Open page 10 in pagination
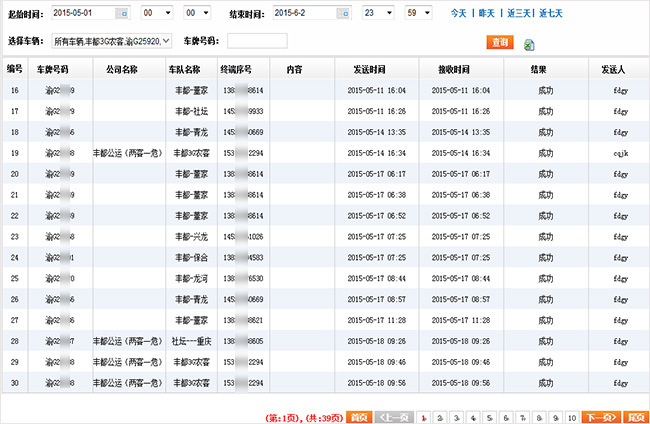Viewport: 650px width, 424px height. click(x=572, y=418)
